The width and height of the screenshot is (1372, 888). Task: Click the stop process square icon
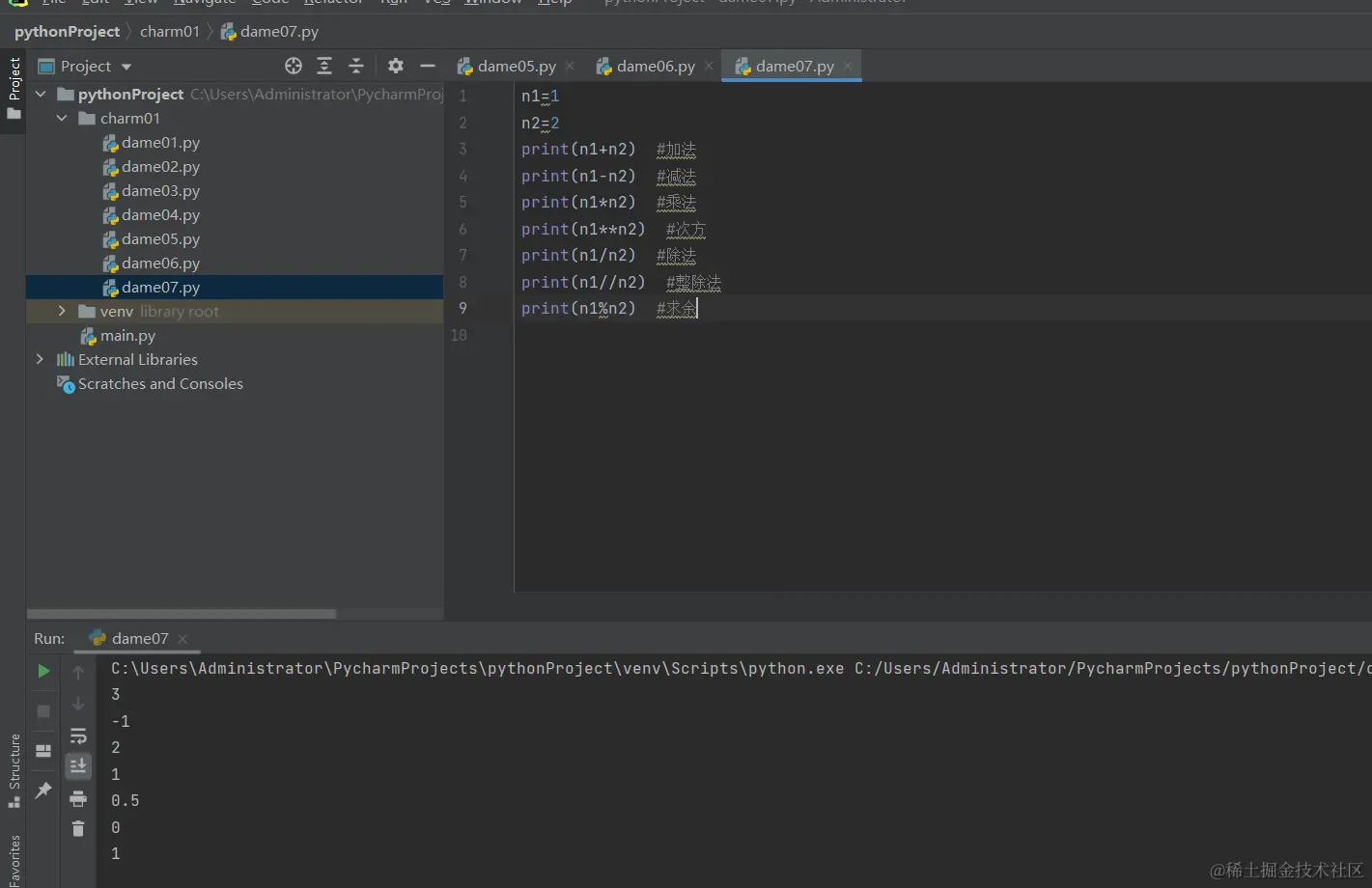pyautogui.click(x=43, y=711)
